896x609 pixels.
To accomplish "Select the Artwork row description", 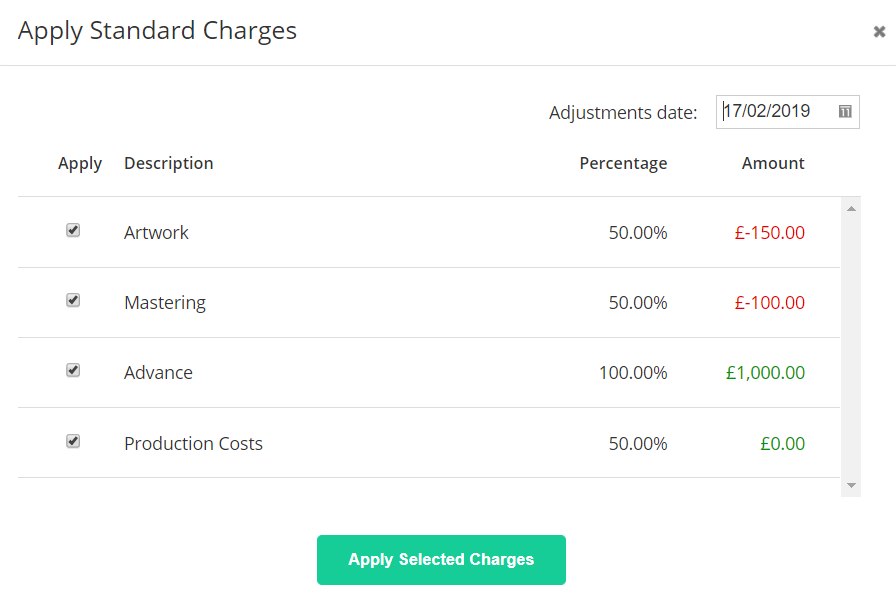I will 156,232.
